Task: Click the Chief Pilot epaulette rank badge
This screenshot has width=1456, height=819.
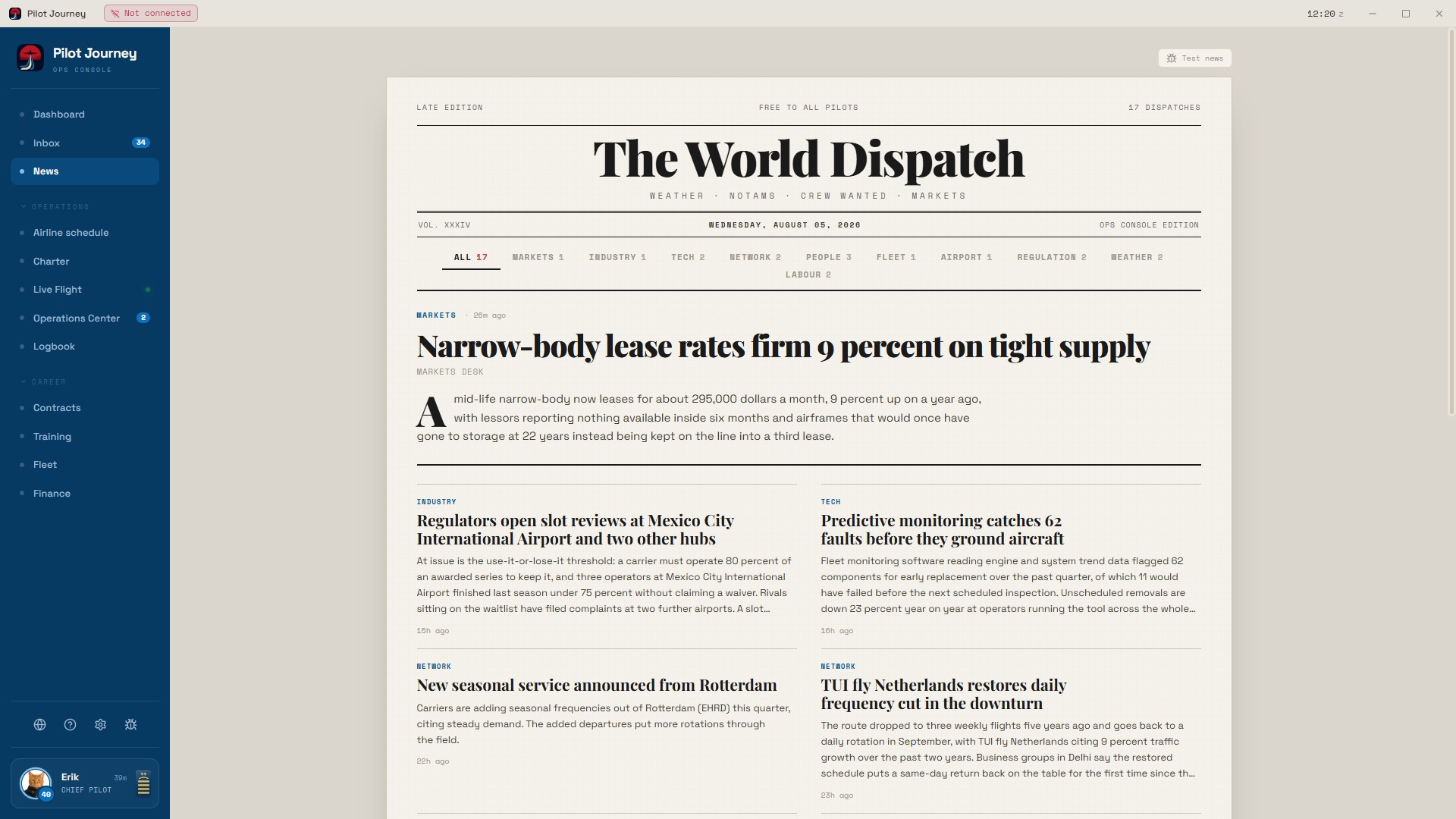Action: click(143, 783)
